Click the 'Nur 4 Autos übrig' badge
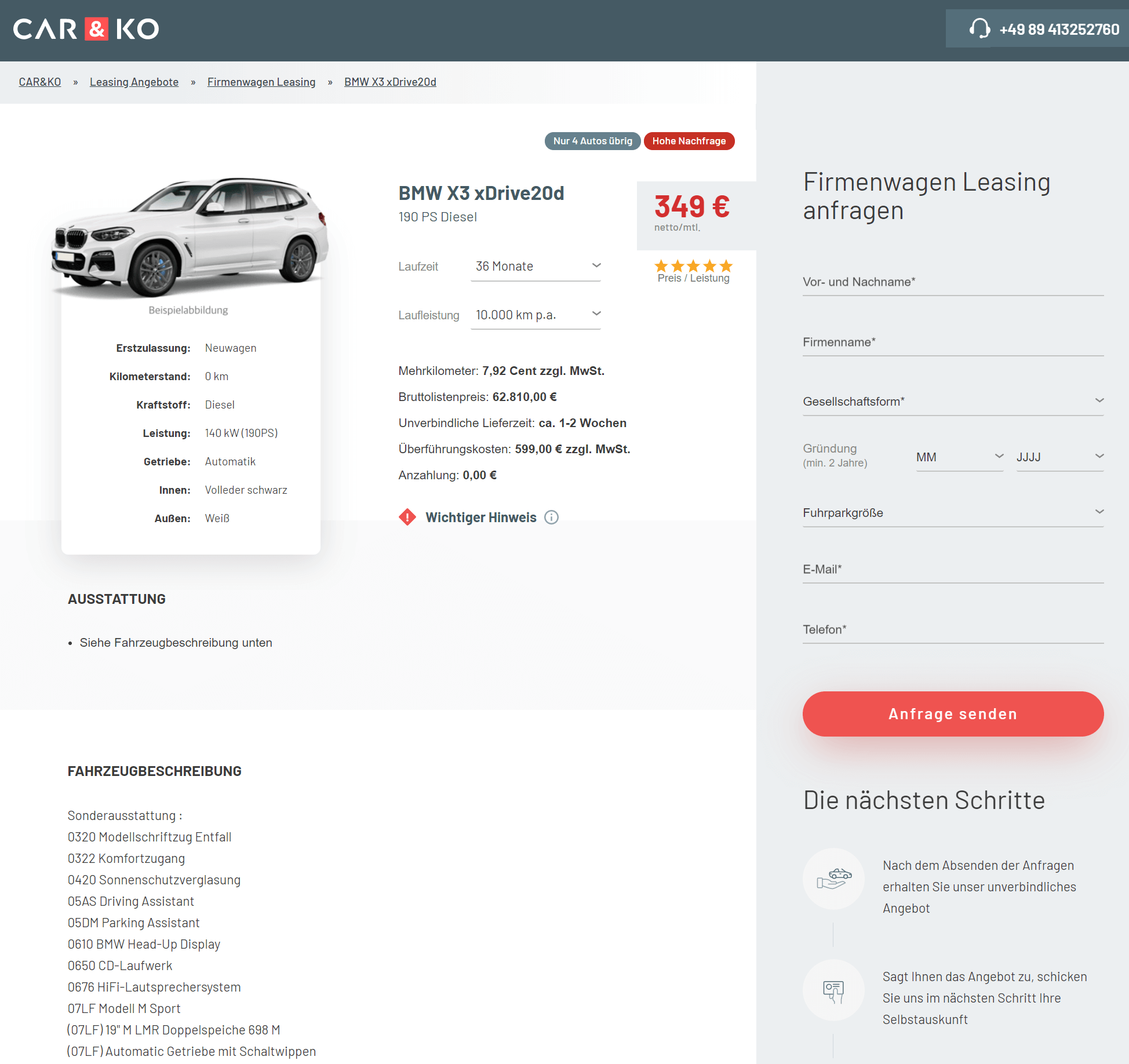Screen dimensions: 1129x1064 click(x=592, y=141)
